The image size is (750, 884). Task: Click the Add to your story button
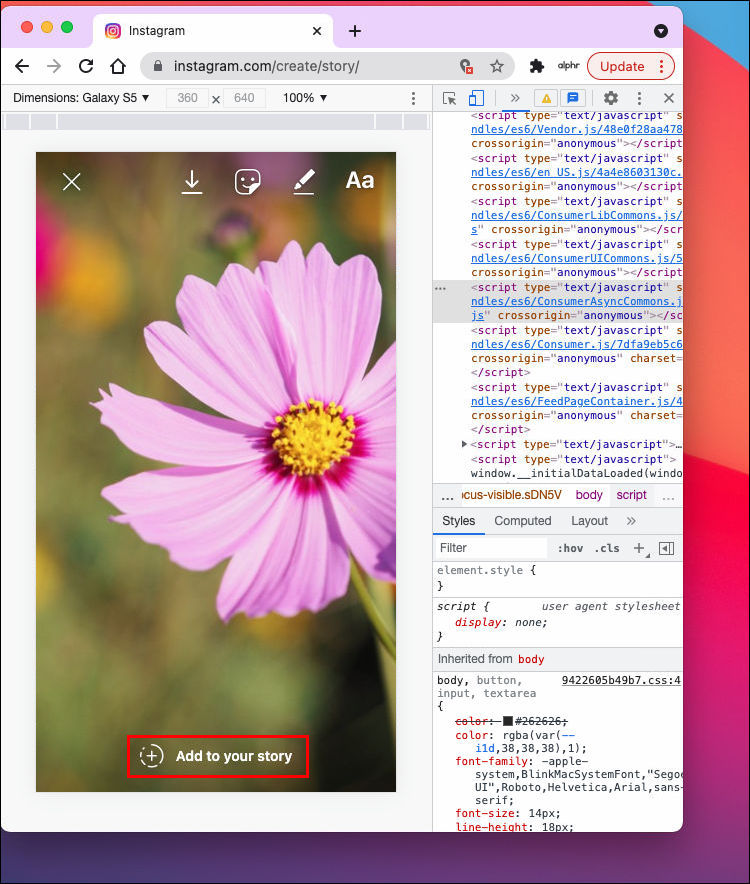pyautogui.click(x=218, y=756)
